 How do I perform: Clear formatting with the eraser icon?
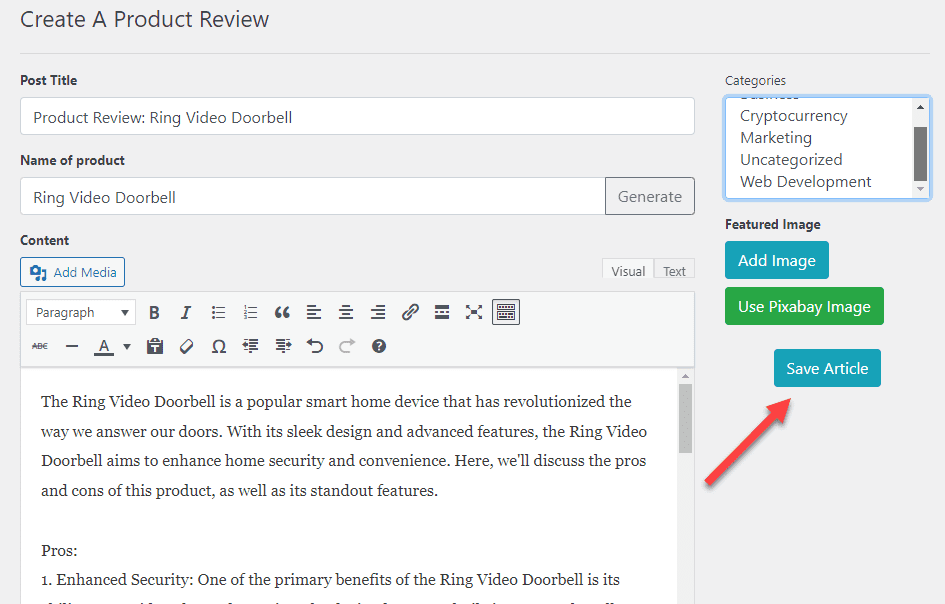pyautogui.click(x=187, y=346)
